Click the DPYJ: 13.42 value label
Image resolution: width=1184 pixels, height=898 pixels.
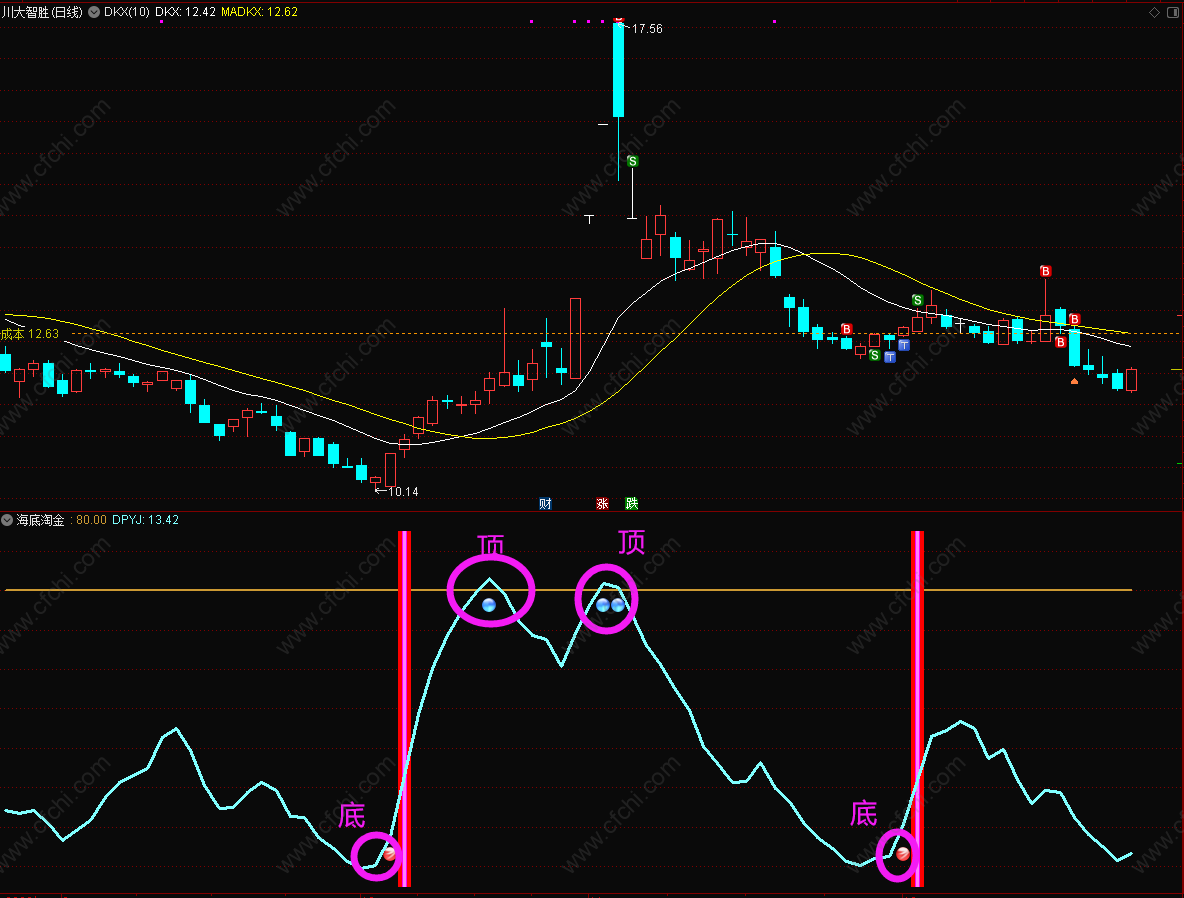point(146,520)
